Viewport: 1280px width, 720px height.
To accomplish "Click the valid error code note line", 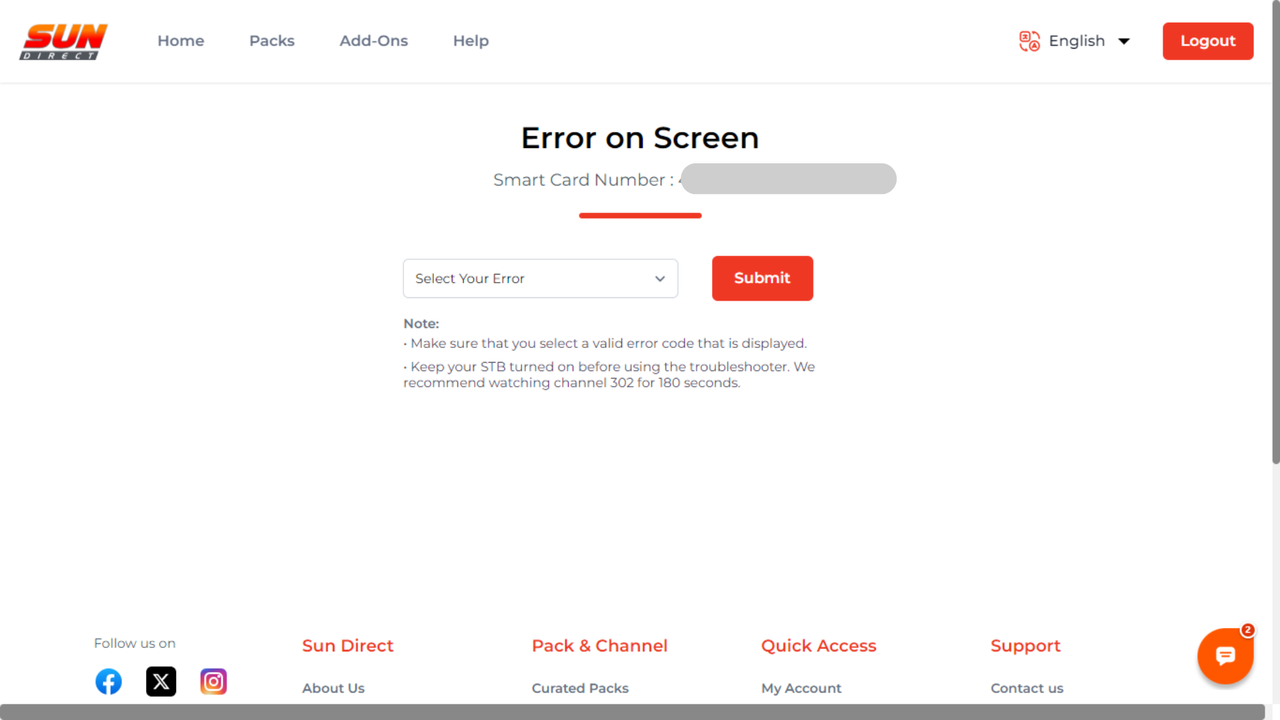I will point(605,343).
